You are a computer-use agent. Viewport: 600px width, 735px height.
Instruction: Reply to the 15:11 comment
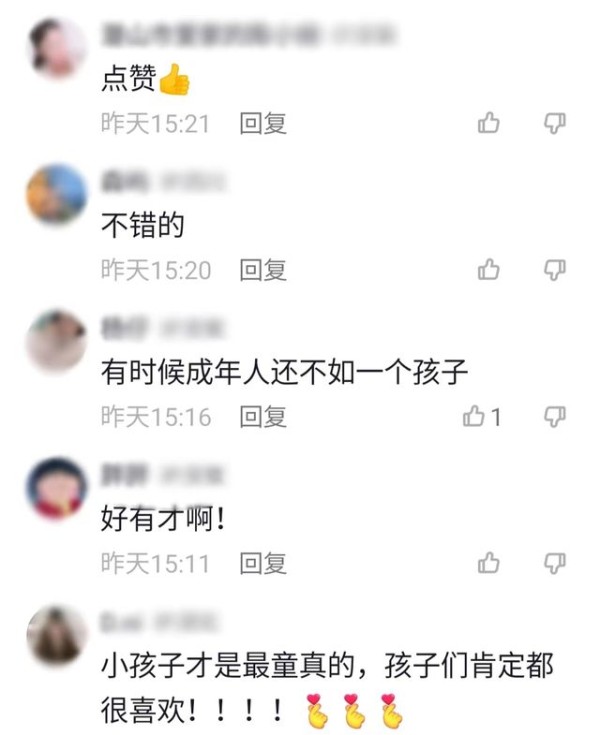click(x=263, y=563)
